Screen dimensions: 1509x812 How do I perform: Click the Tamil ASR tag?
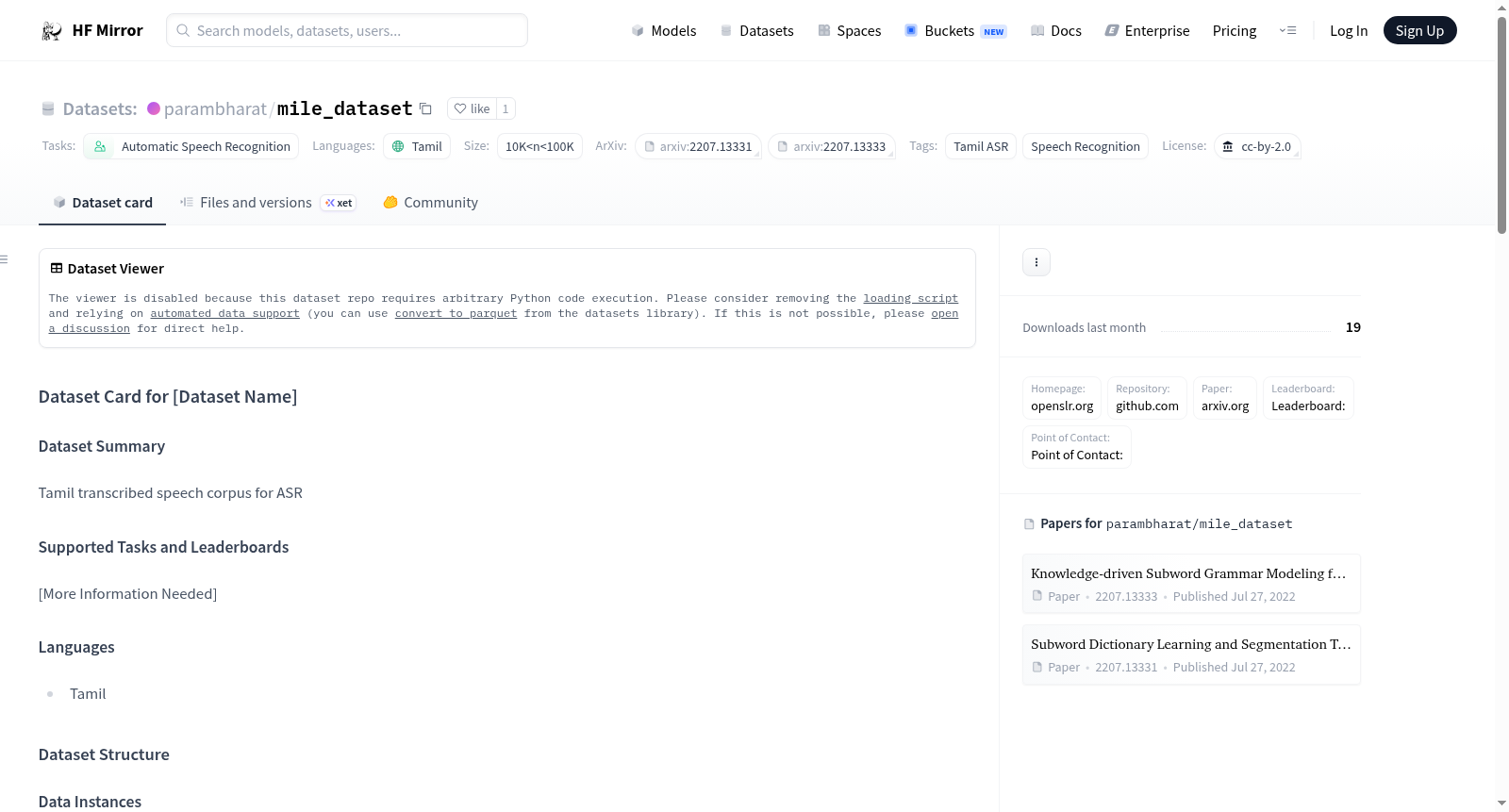[981, 147]
